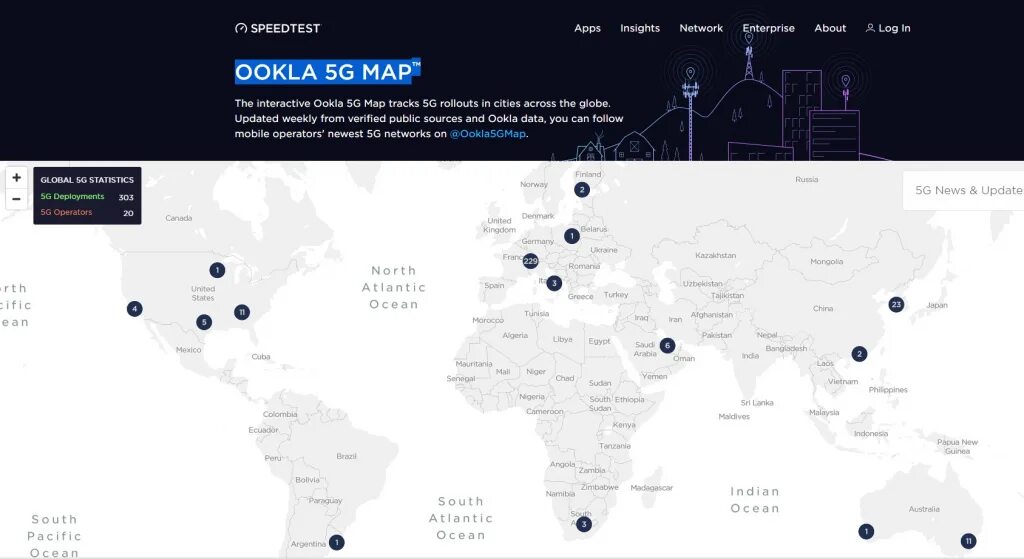Screen dimensions: 1024x559
Task: Select the 229 cluster marker over France
Action: tap(530, 261)
